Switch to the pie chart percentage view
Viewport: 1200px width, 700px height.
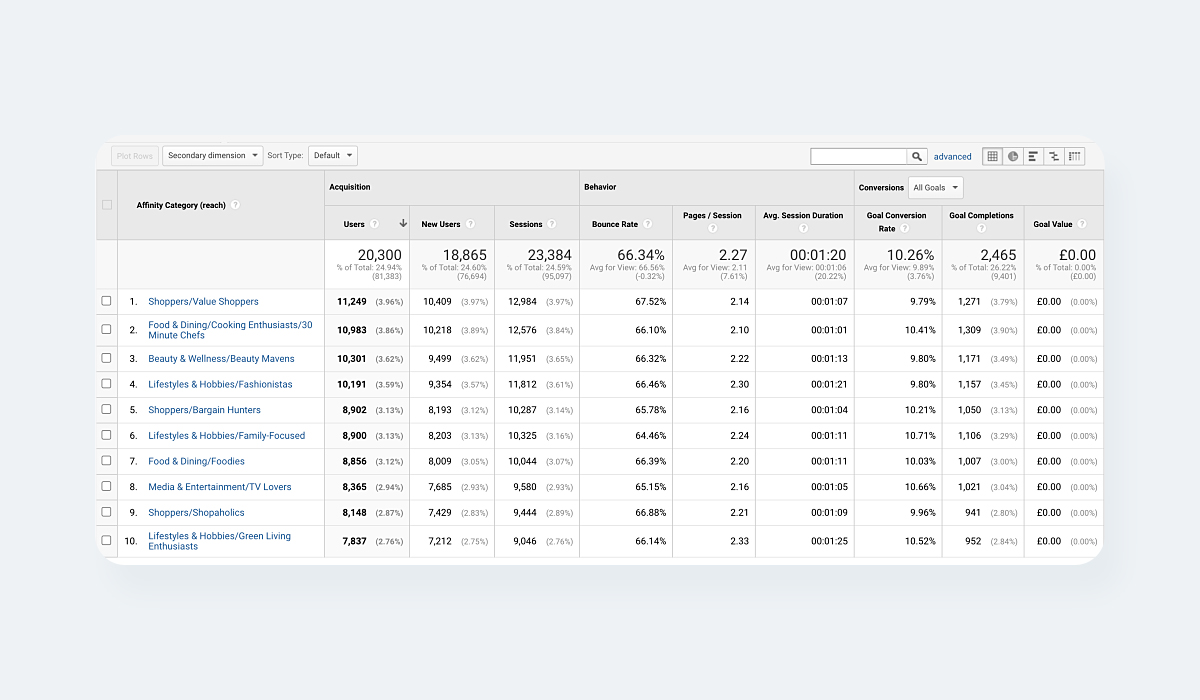pos(1013,156)
